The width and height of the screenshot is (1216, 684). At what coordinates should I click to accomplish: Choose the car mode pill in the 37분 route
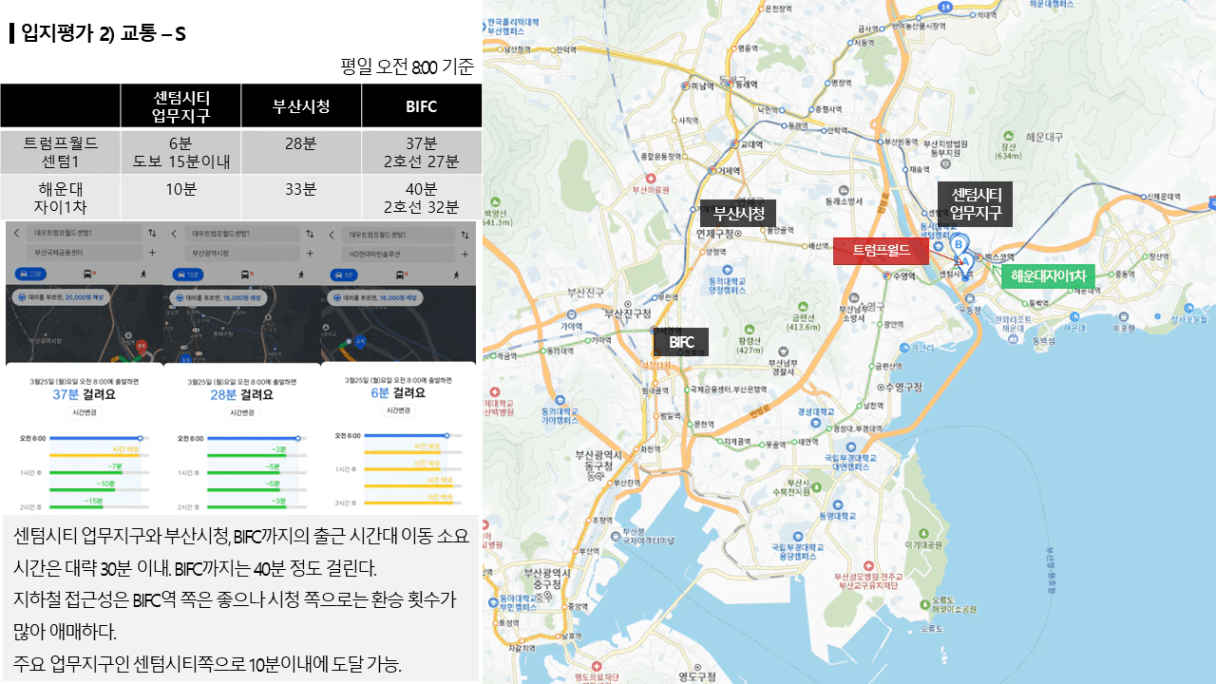pyautogui.click(x=31, y=274)
